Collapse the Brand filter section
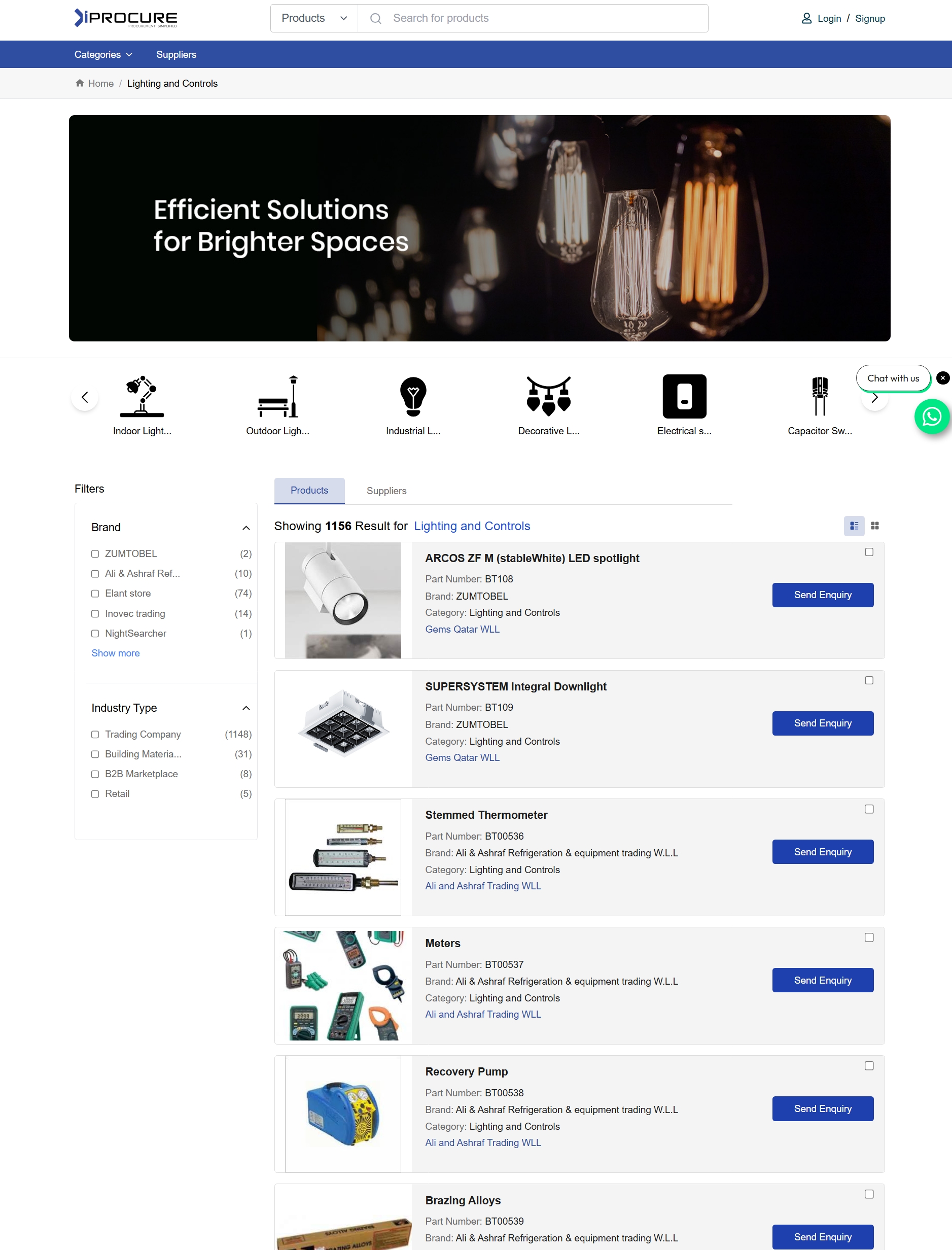The image size is (952, 1250). coord(246,528)
